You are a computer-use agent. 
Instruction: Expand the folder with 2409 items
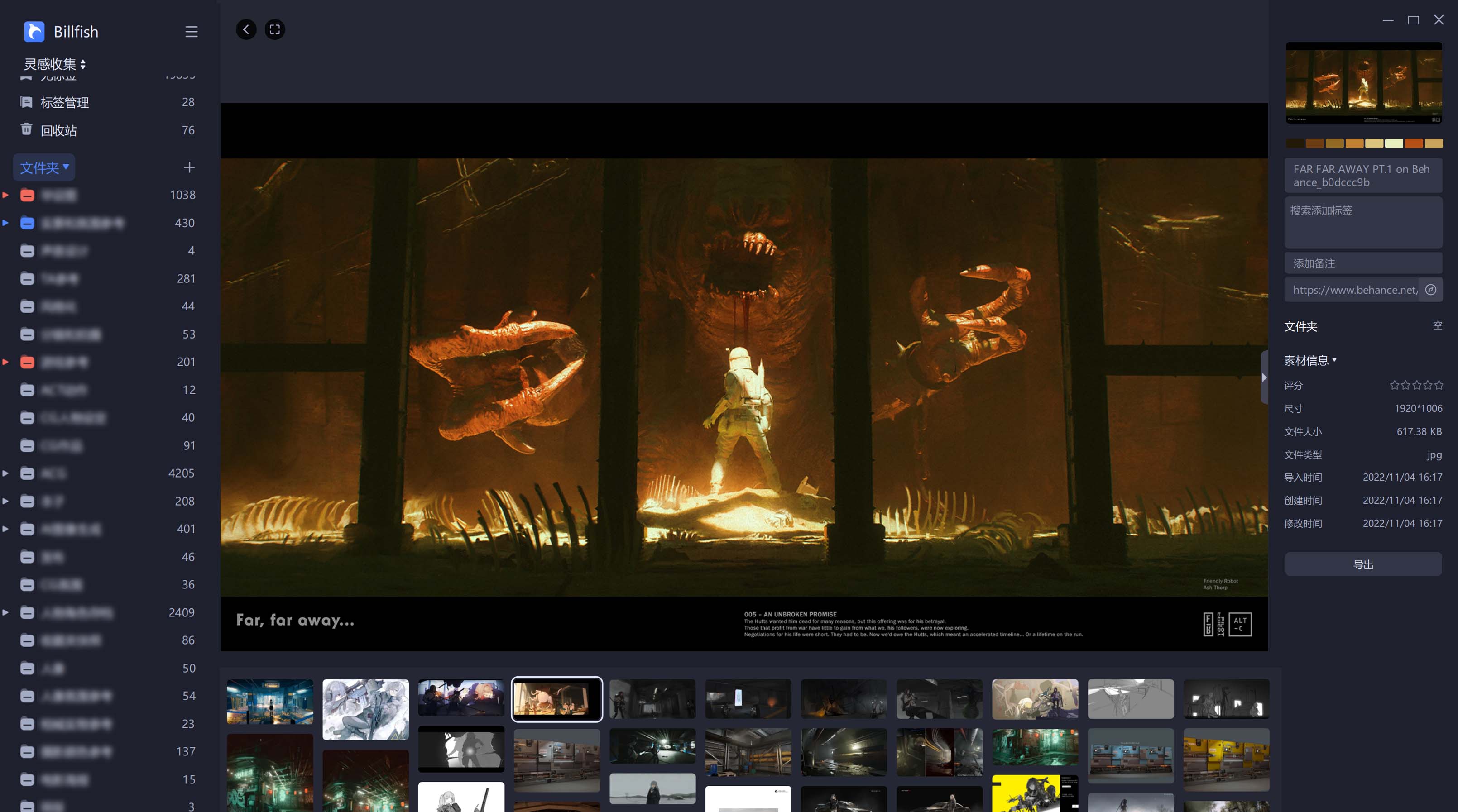pos(5,613)
